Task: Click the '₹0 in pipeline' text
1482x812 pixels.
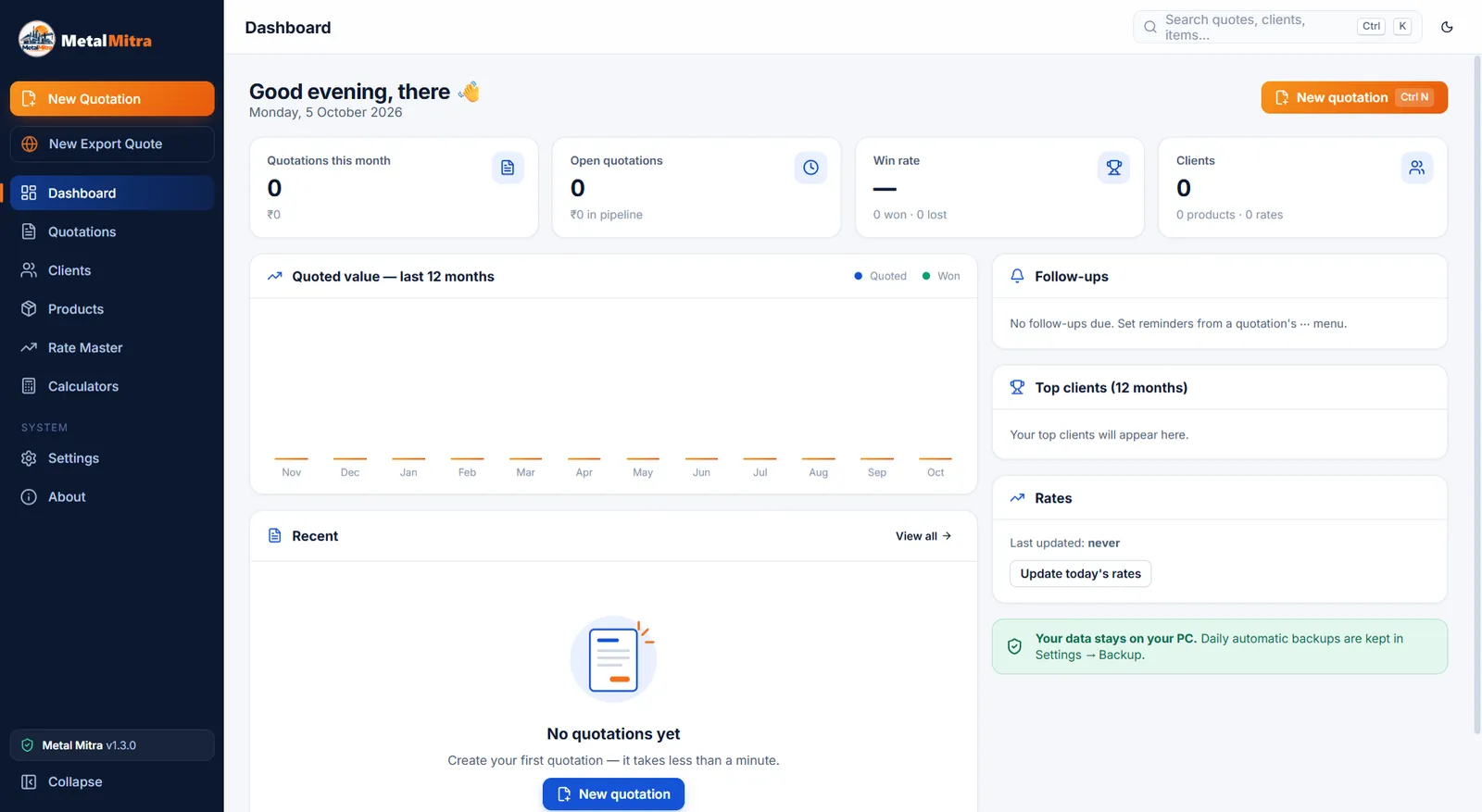Action: point(607,215)
